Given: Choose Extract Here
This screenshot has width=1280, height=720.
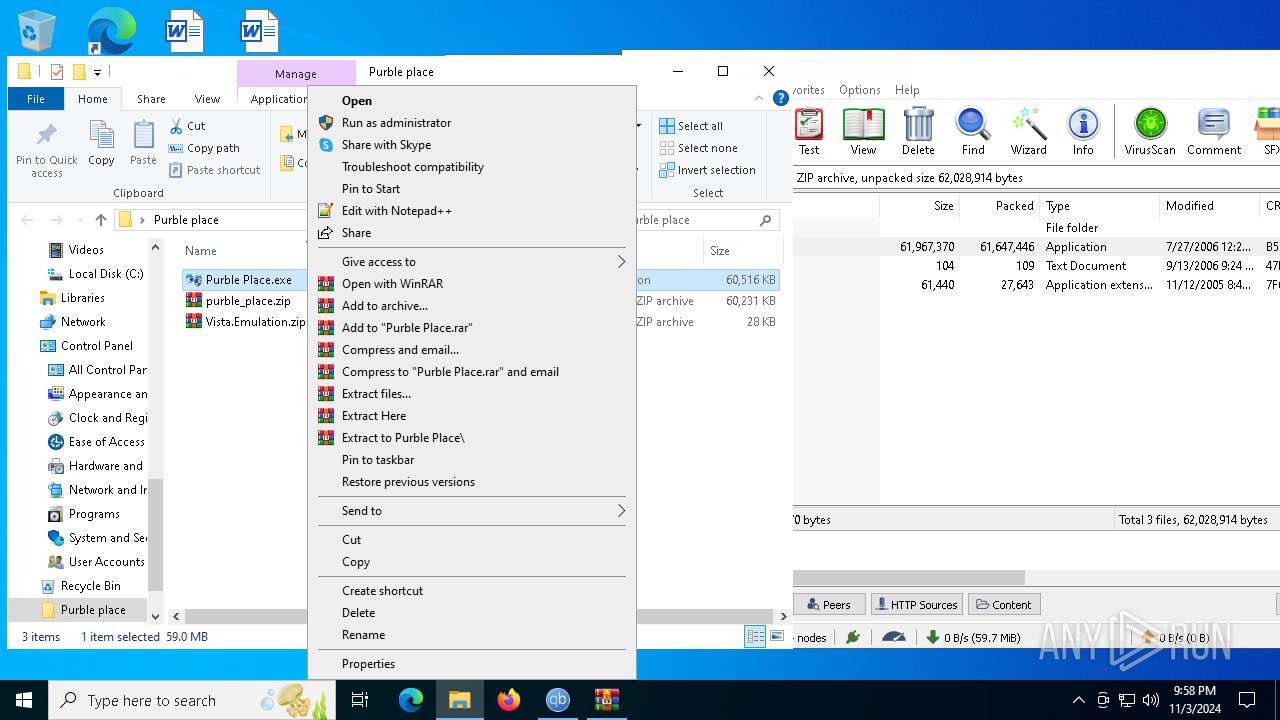Looking at the screenshot, I should 472,416.
